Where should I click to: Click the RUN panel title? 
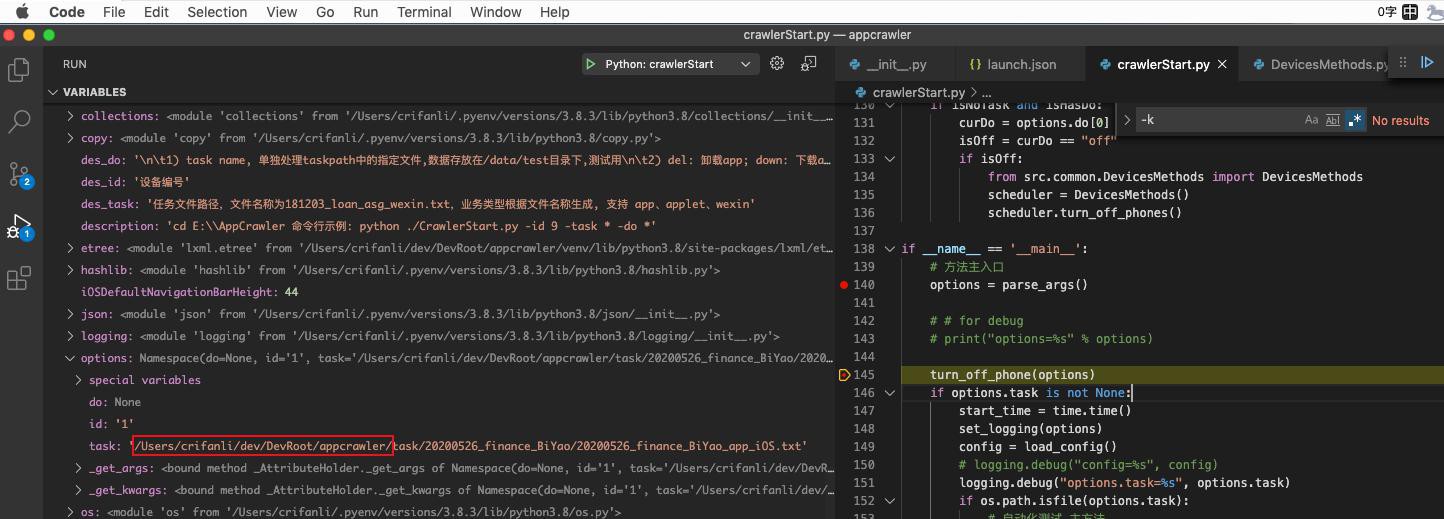pyautogui.click(x=75, y=64)
